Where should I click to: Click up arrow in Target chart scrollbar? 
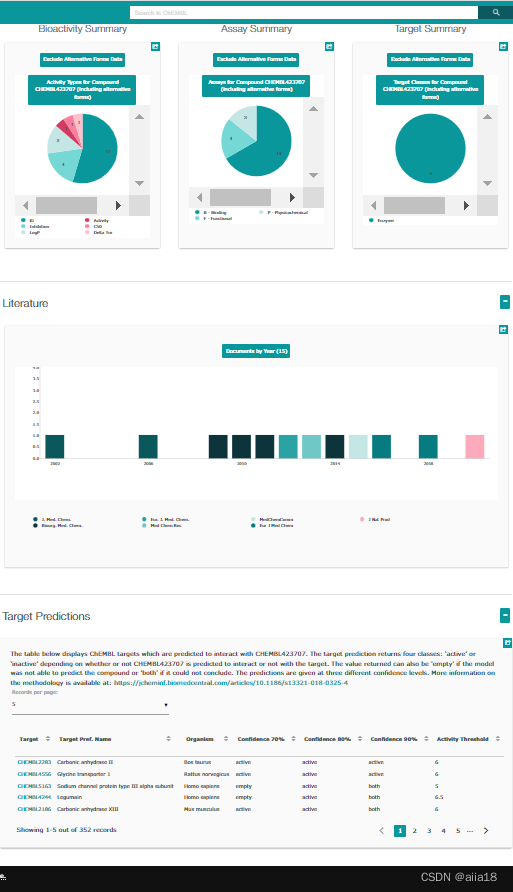coord(487,117)
